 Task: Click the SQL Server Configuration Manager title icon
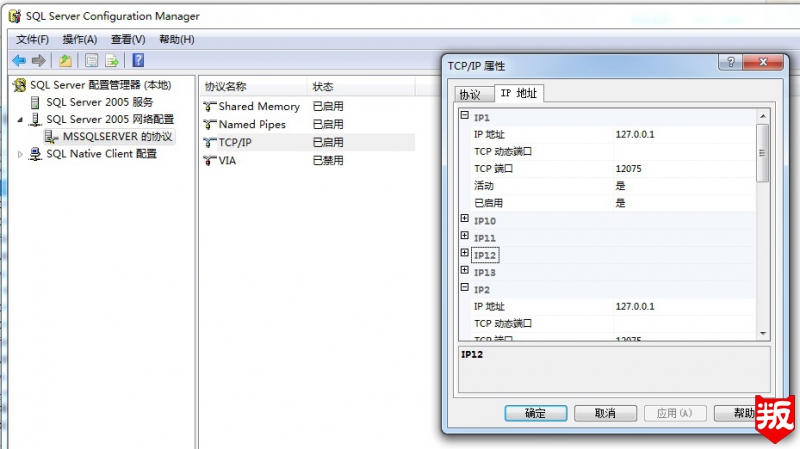click(x=15, y=16)
